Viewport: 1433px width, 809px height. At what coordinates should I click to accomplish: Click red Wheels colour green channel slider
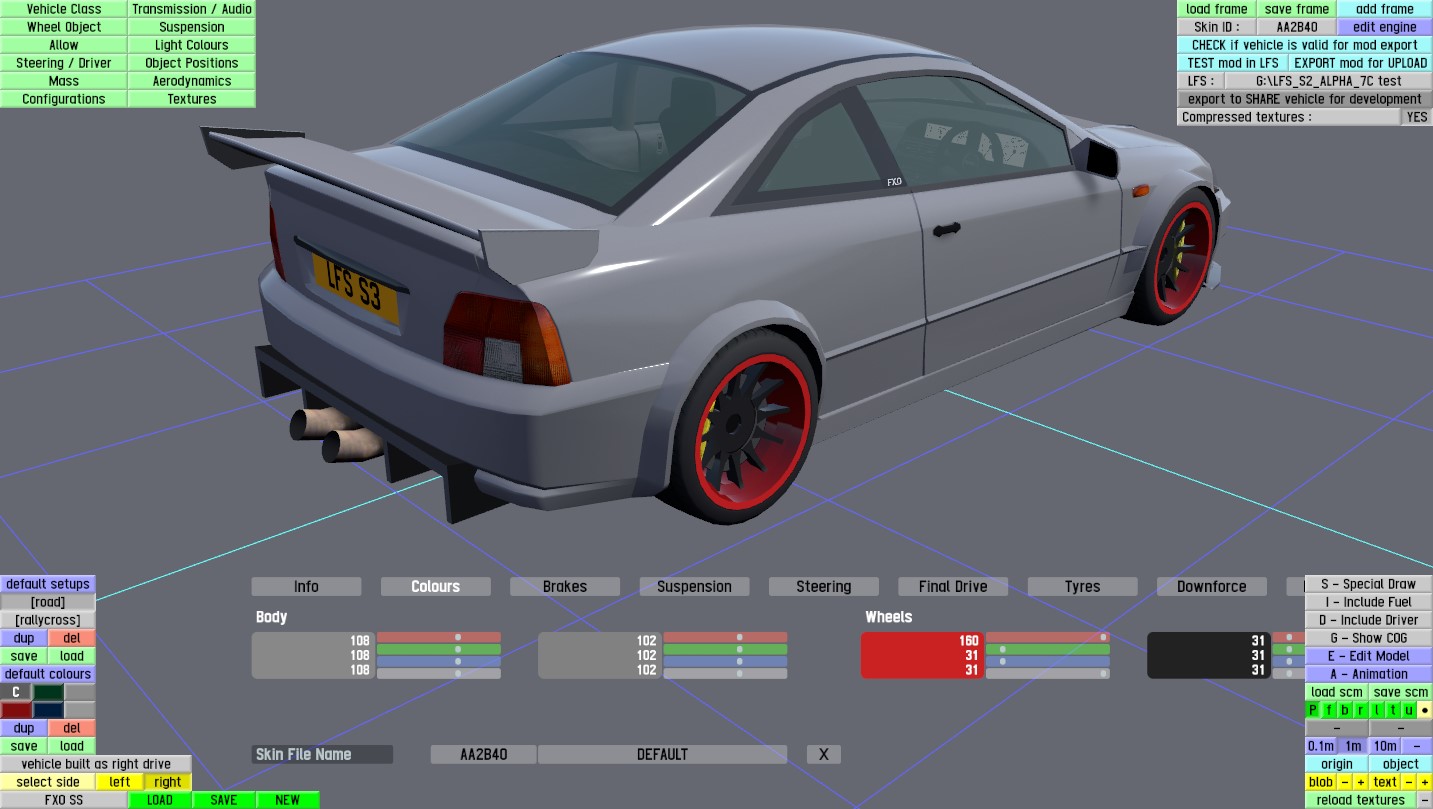coord(1048,649)
